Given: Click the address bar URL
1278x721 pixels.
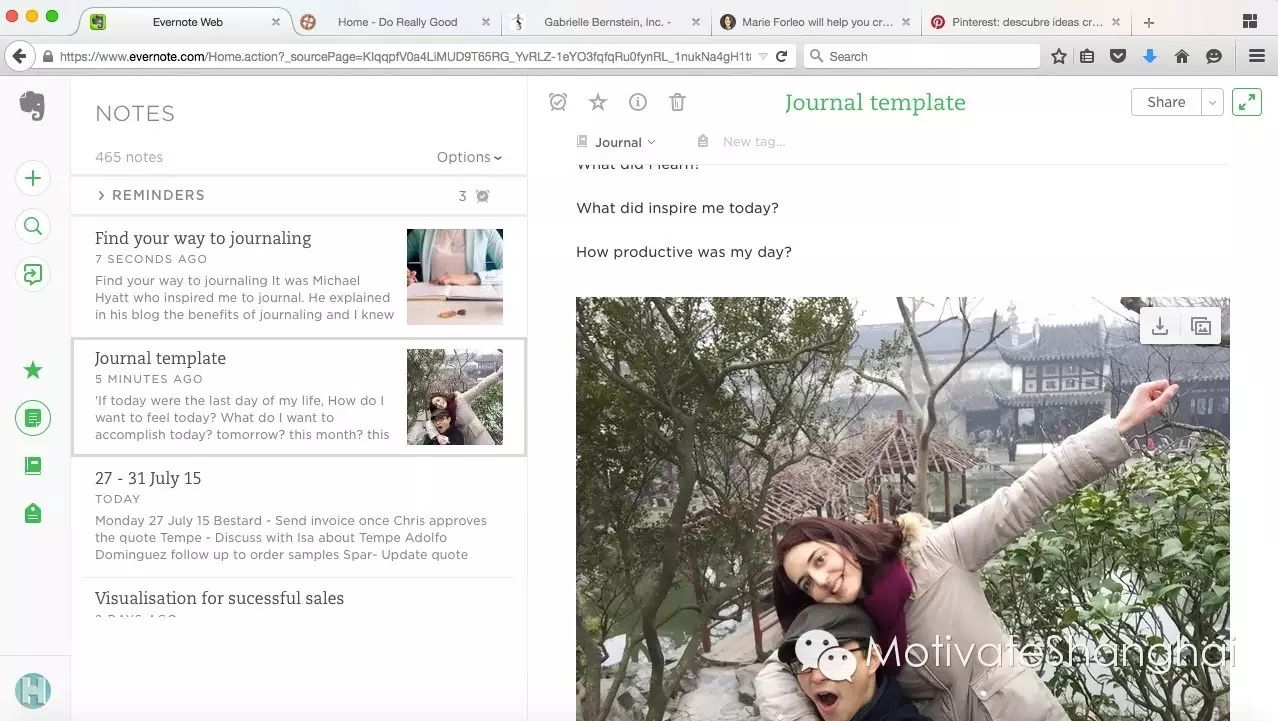Looking at the screenshot, I should pyautogui.click(x=404, y=57).
